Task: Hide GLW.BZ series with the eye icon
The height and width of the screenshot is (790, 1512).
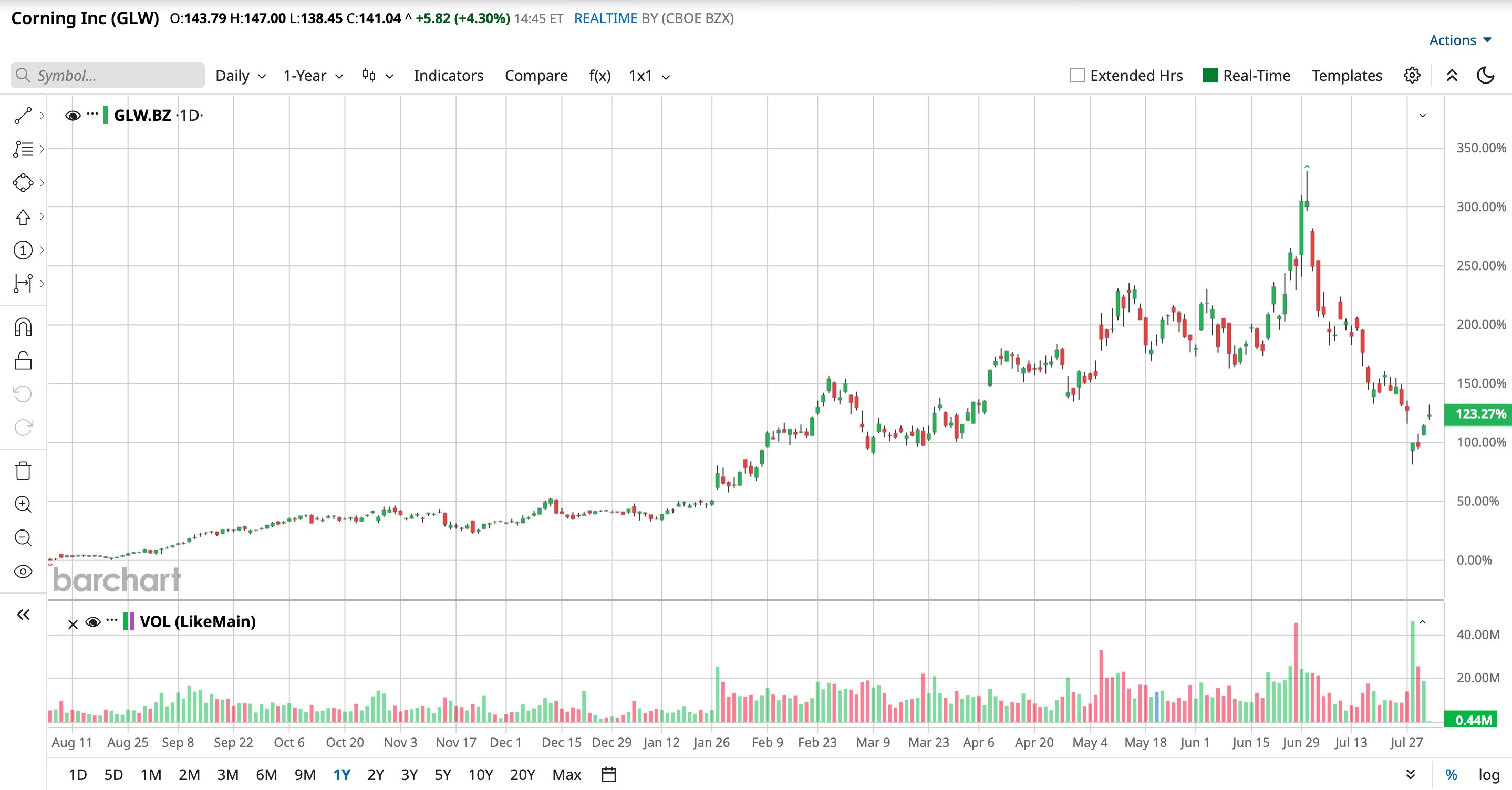Action: coord(73,116)
